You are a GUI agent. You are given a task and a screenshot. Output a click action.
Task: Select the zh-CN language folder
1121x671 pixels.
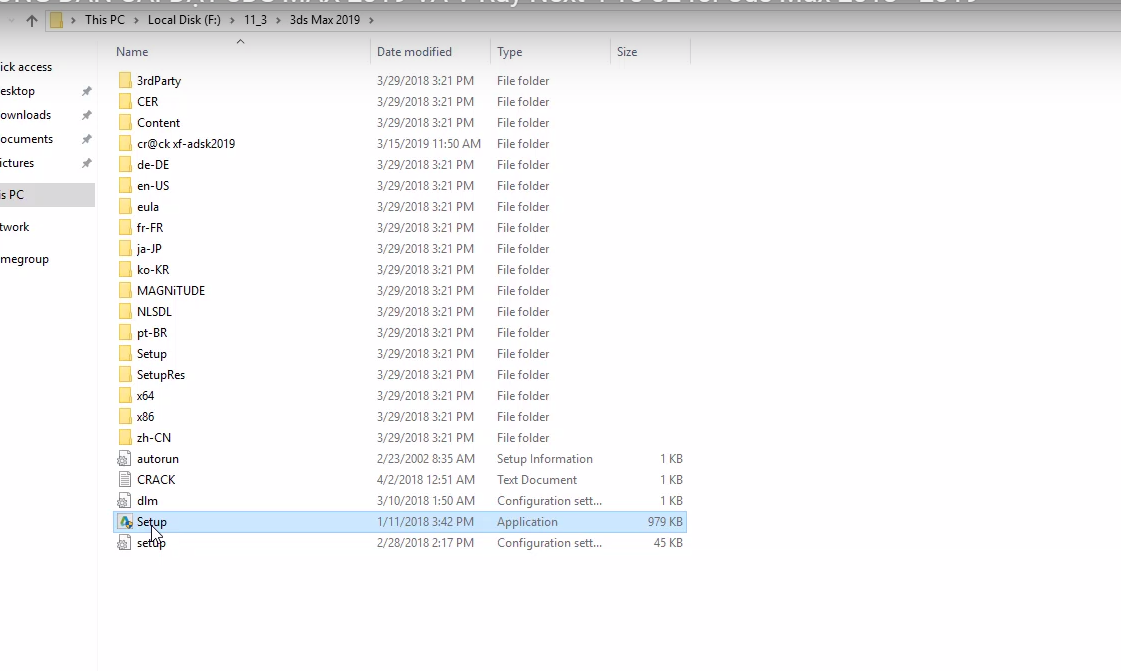tap(154, 438)
